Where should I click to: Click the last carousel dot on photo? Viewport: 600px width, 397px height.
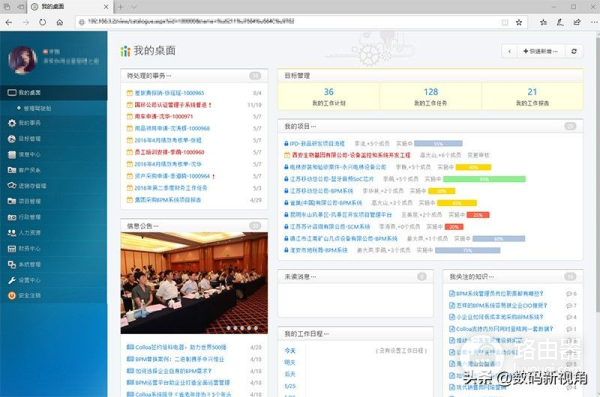(256, 328)
